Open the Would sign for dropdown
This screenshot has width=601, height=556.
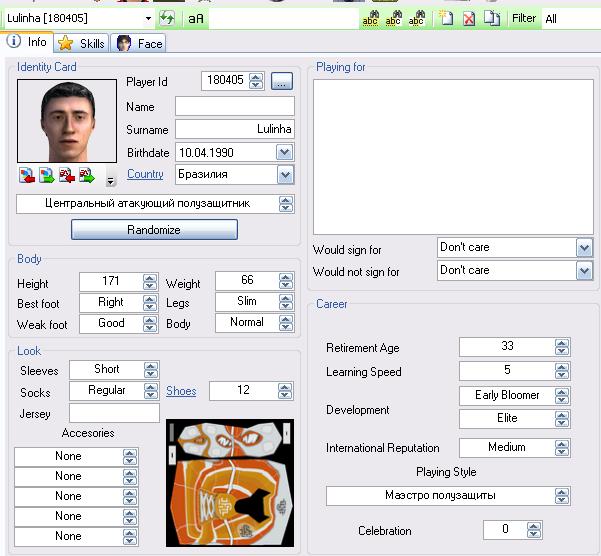pos(584,248)
